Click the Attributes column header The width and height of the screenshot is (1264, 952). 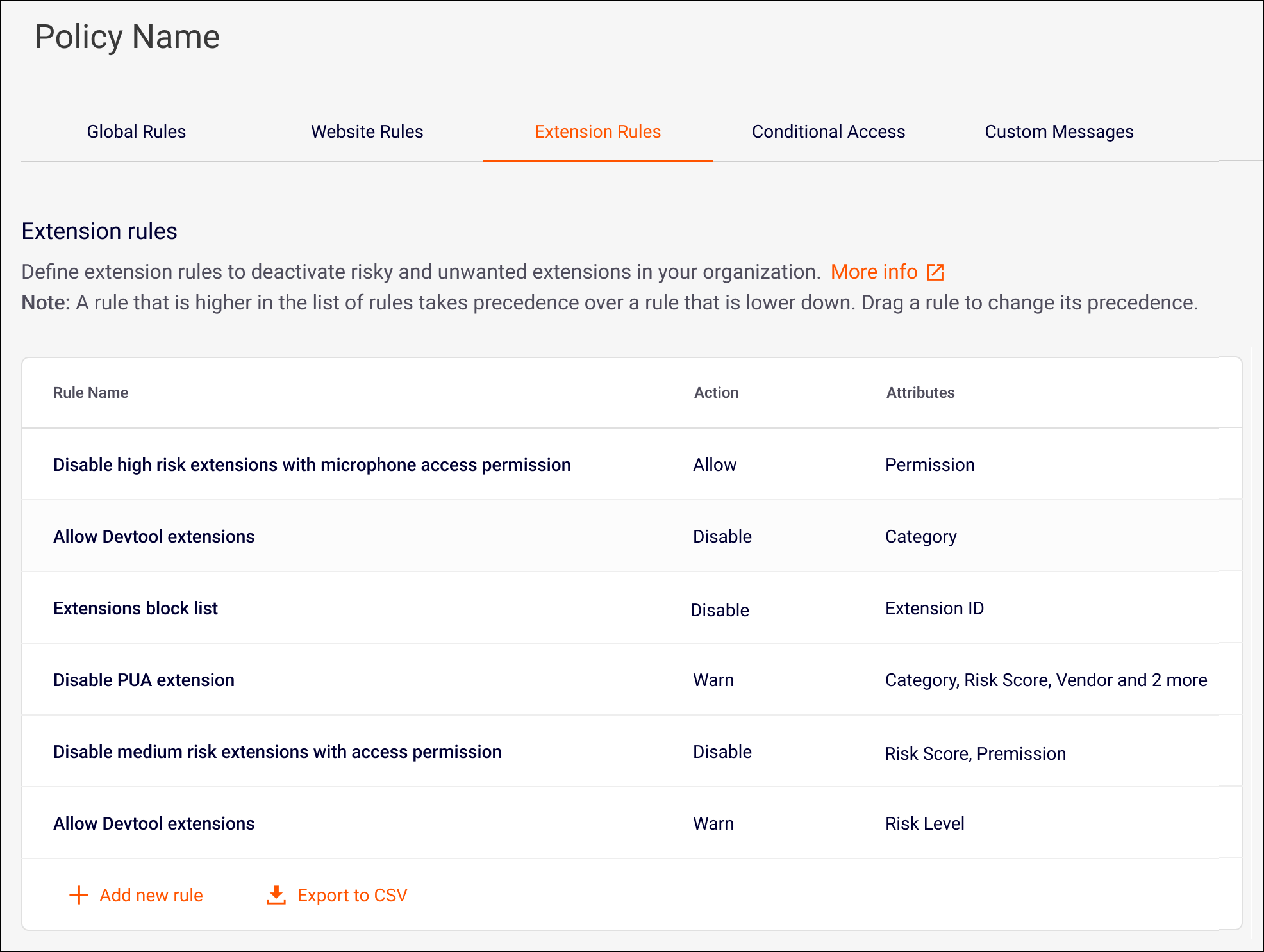(x=920, y=393)
